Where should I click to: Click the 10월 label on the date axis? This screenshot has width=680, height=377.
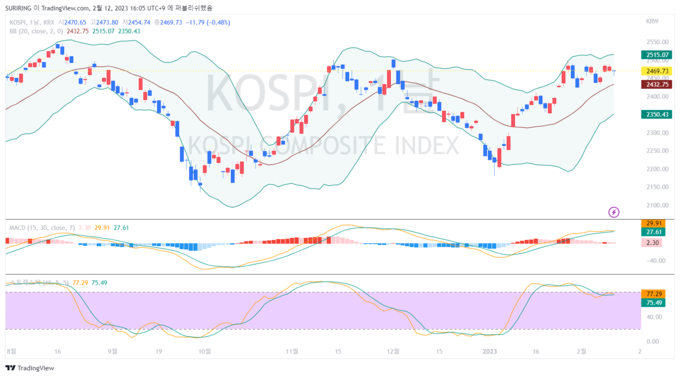coord(204,351)
